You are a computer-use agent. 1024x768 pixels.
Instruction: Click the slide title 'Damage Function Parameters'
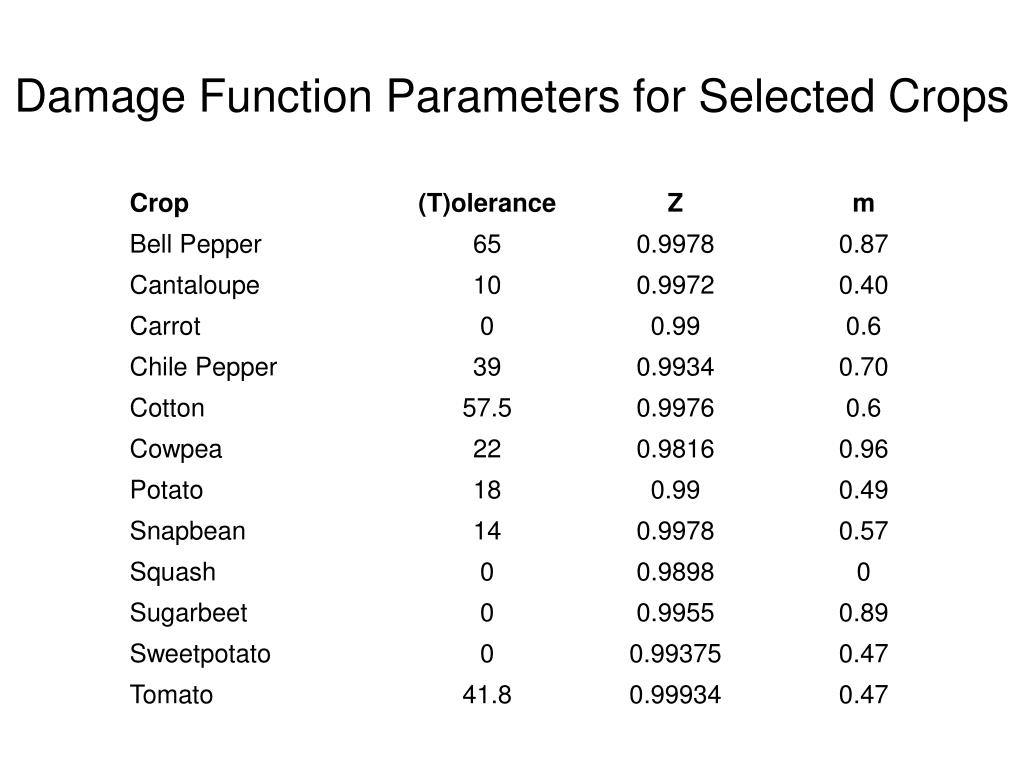[317, 97]
